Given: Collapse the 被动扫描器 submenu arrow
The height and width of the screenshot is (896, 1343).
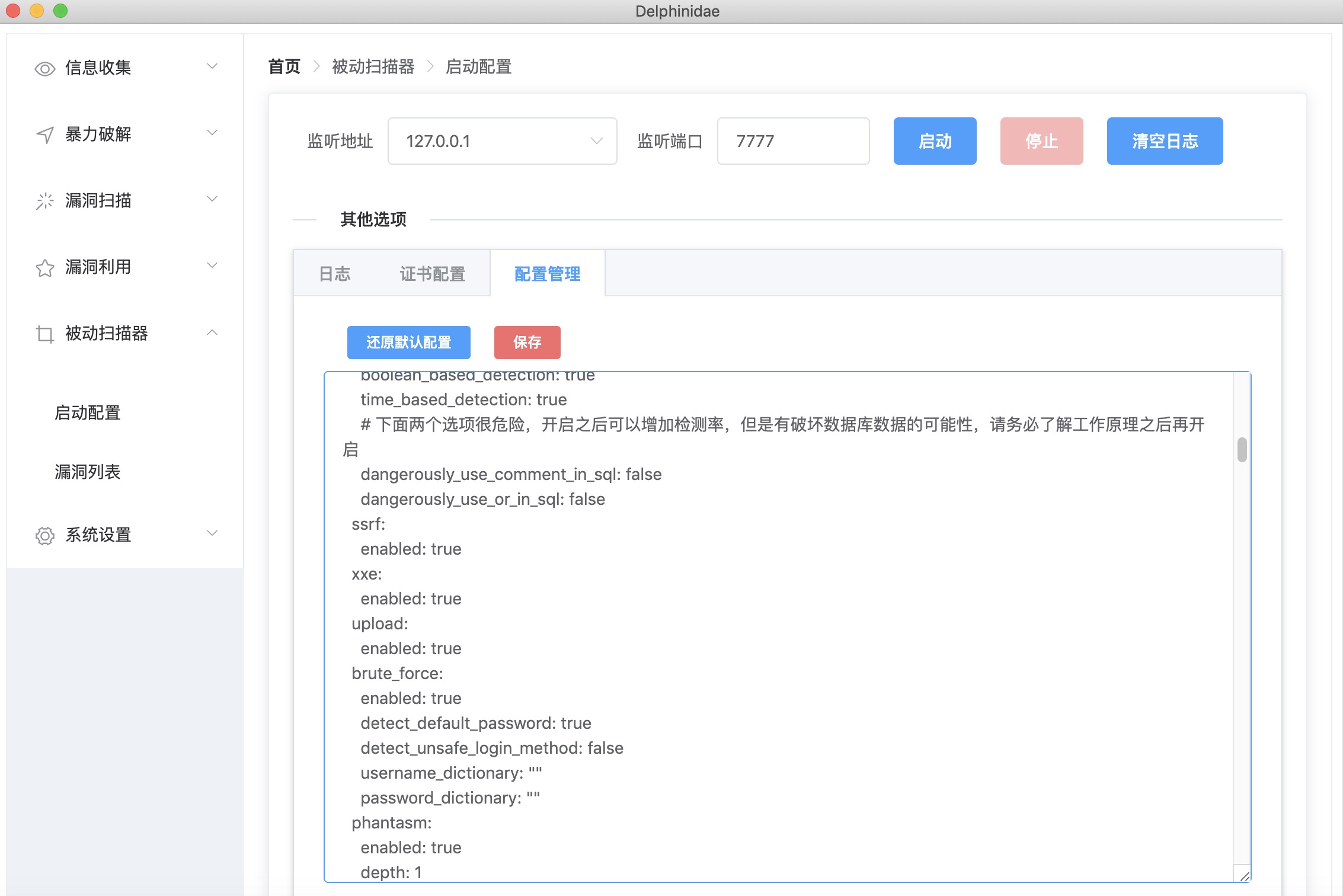Looking at the screenshot, I should tap(212, 333).
